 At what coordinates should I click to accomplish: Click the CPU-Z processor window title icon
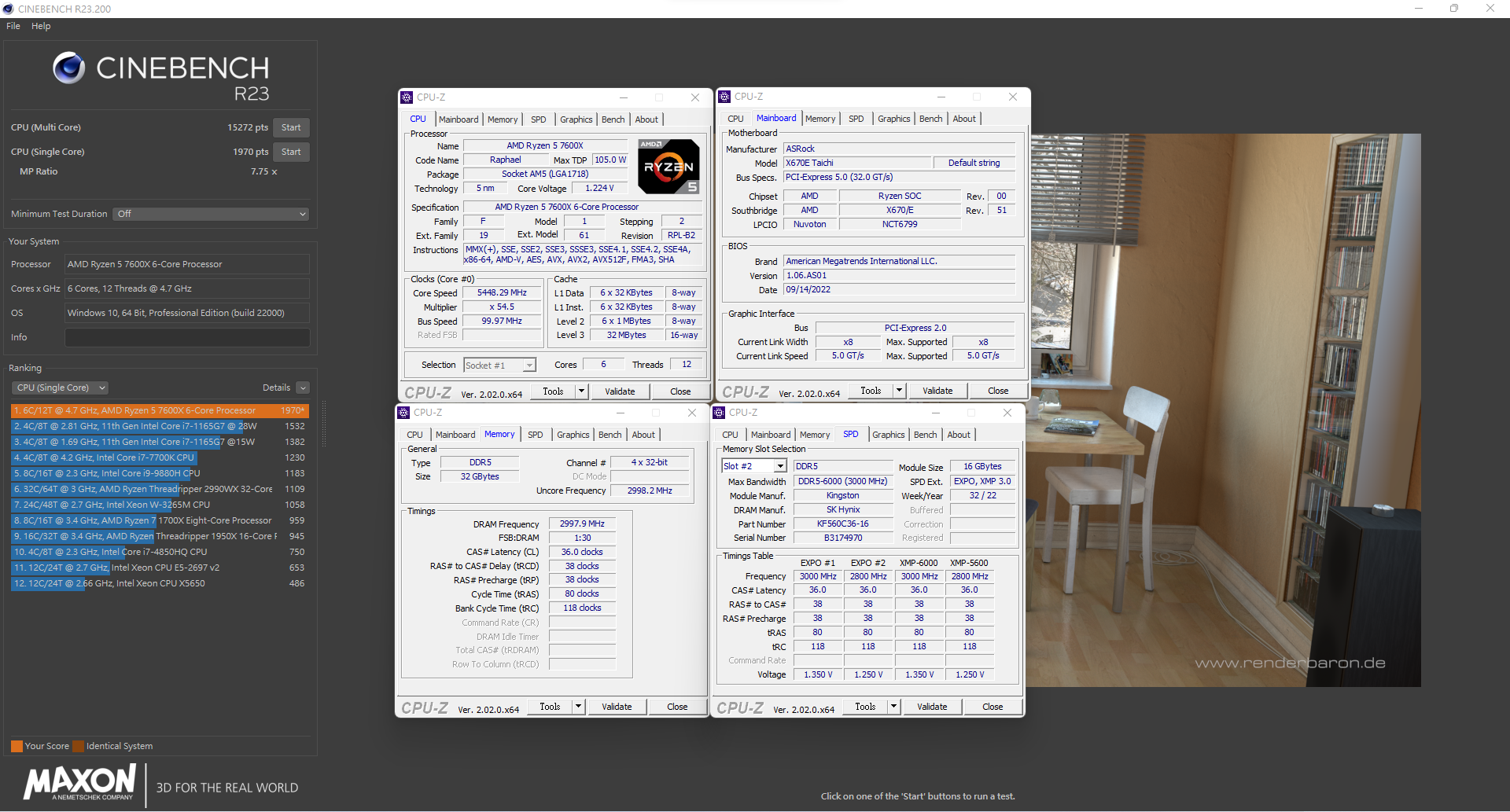point(407,97)
